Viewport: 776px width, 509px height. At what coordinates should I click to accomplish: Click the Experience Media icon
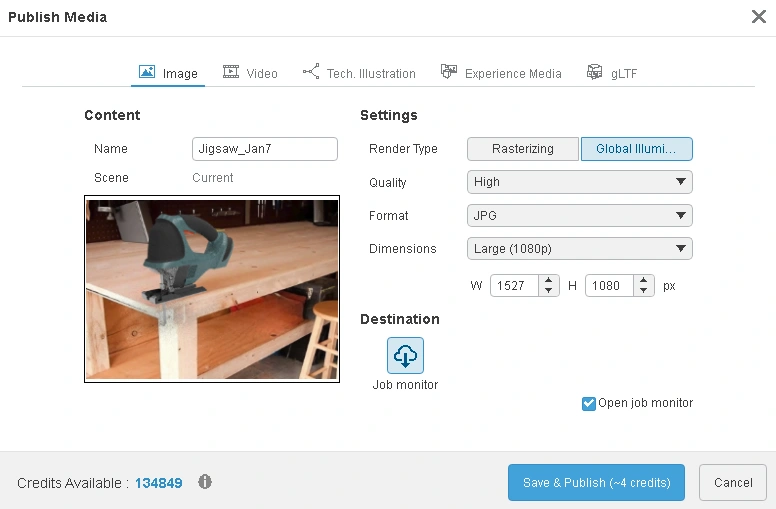[x=449, y=72]
